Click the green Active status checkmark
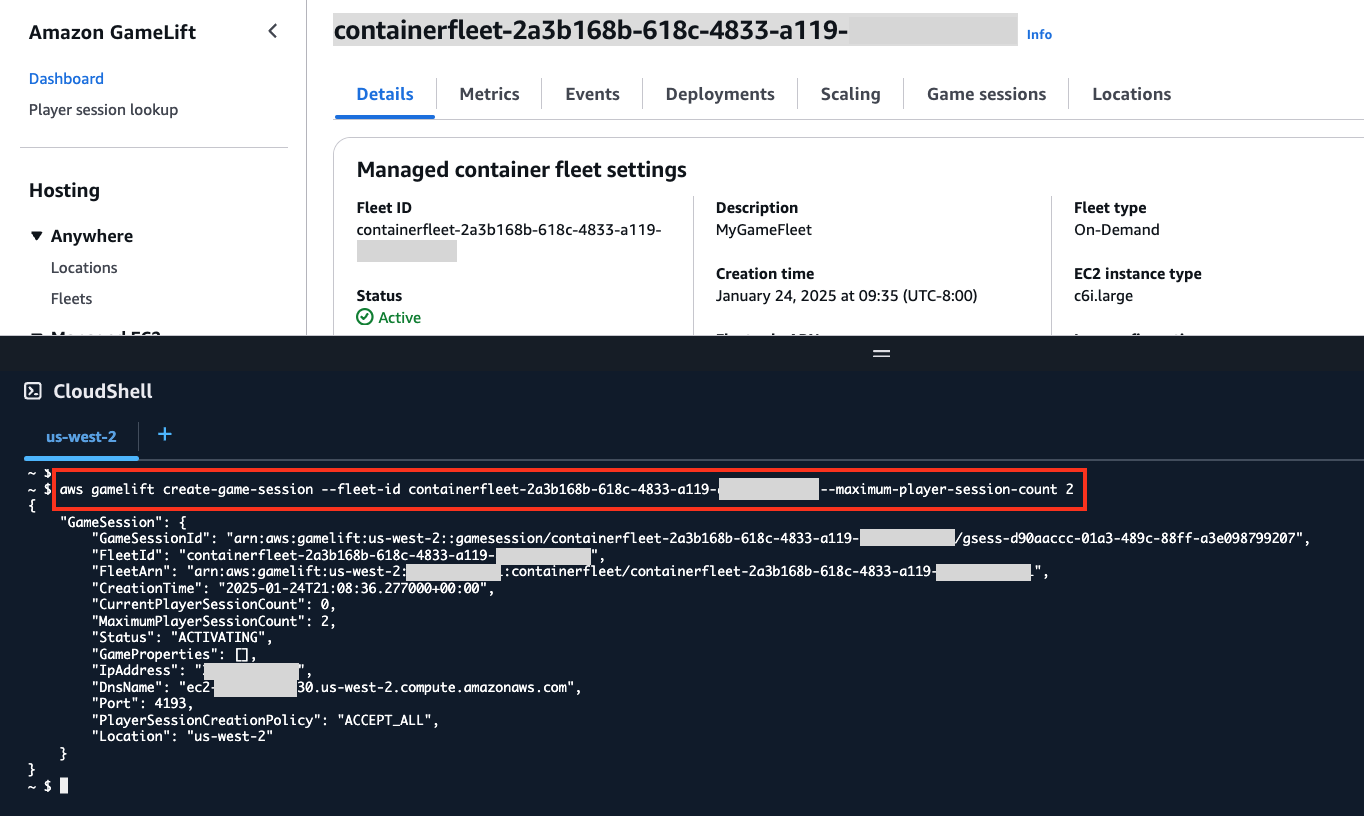The width and height of the screenshot is (1364, 816). (364, 317)
